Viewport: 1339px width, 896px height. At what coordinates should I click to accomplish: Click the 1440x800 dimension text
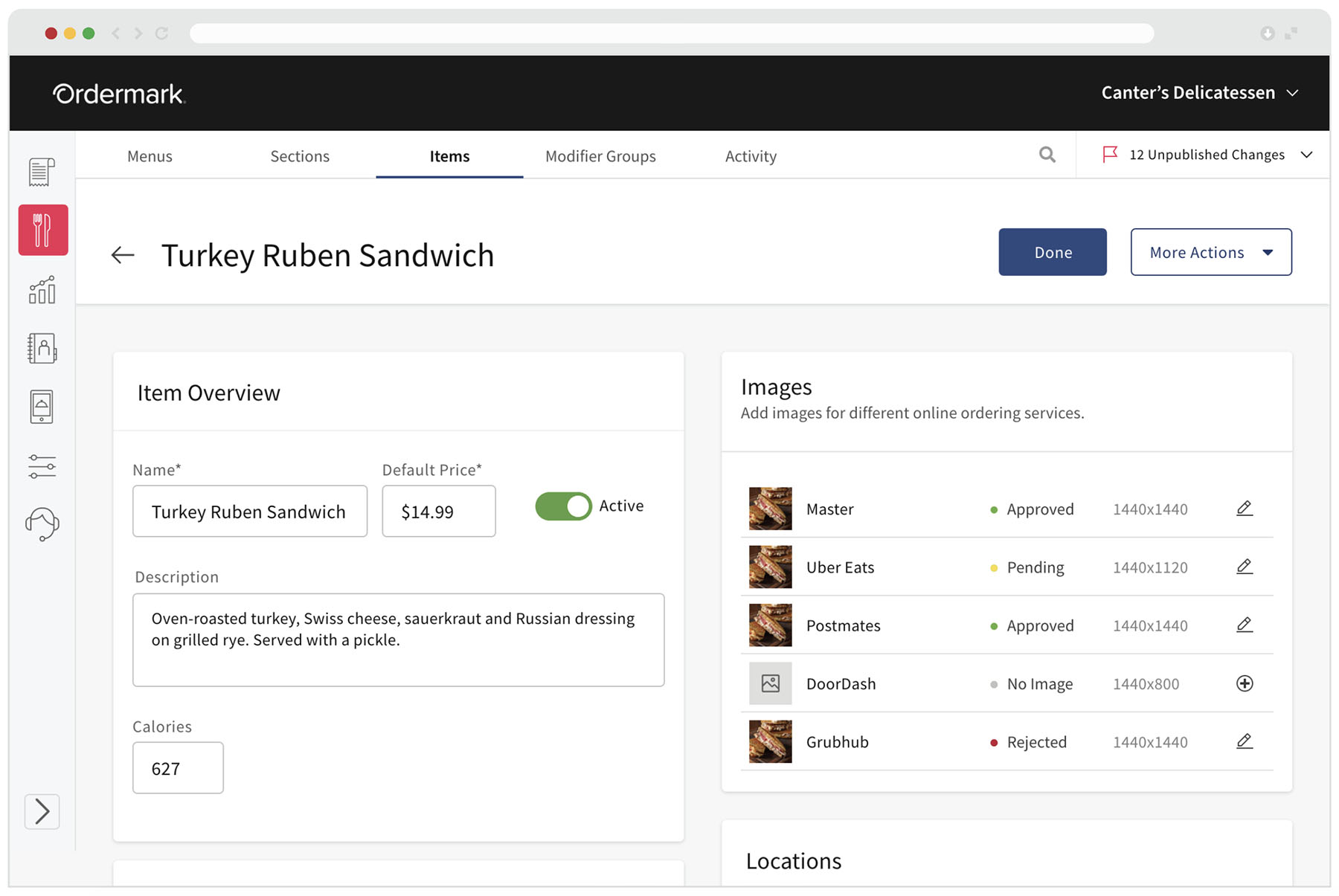(x=1146, y=684)
